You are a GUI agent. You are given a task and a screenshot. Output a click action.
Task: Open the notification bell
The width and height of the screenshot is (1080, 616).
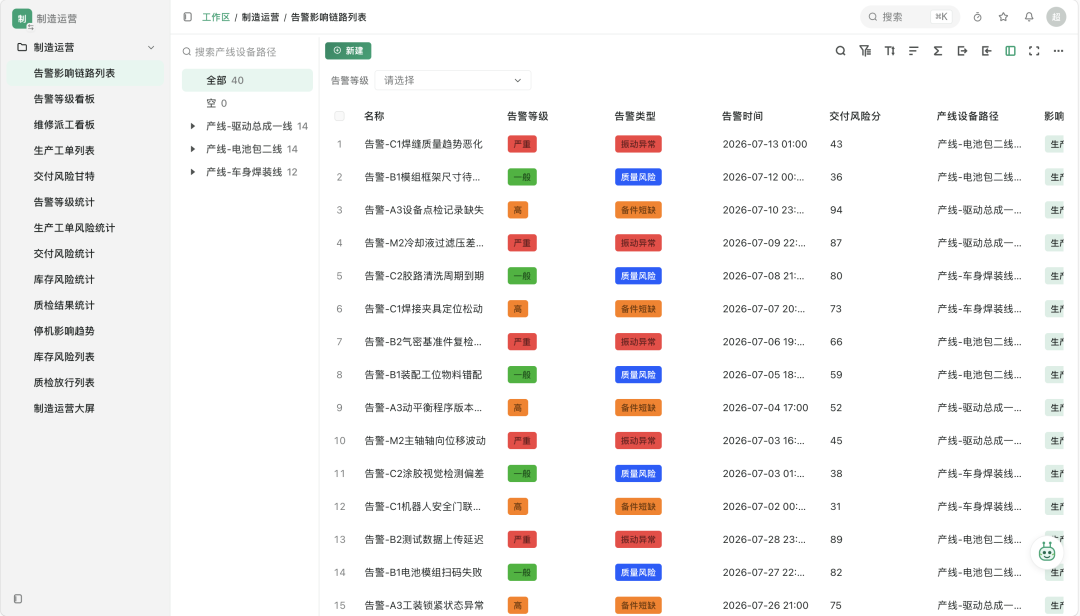pyautogui.click(x=1029, y=17)
